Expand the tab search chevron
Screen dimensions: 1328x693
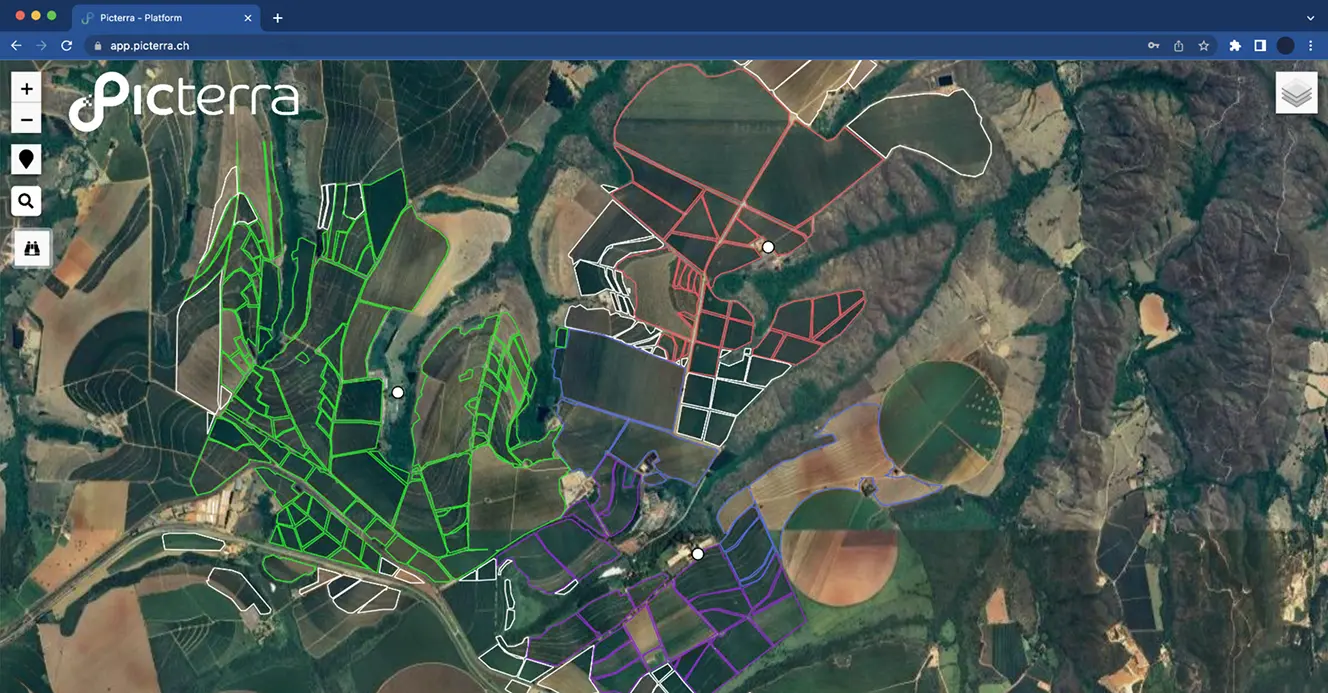pyautogui.click(x=1310, y=18)
